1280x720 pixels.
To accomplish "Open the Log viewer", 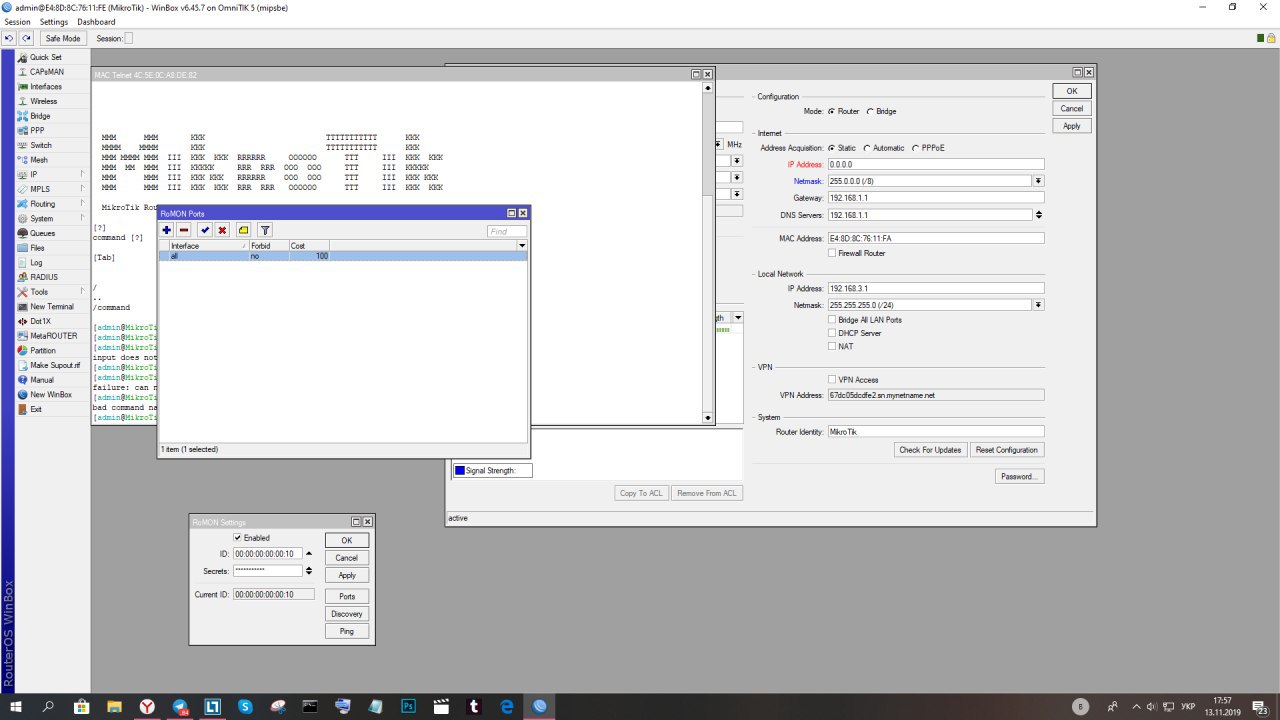I will [x=36, y=262].
